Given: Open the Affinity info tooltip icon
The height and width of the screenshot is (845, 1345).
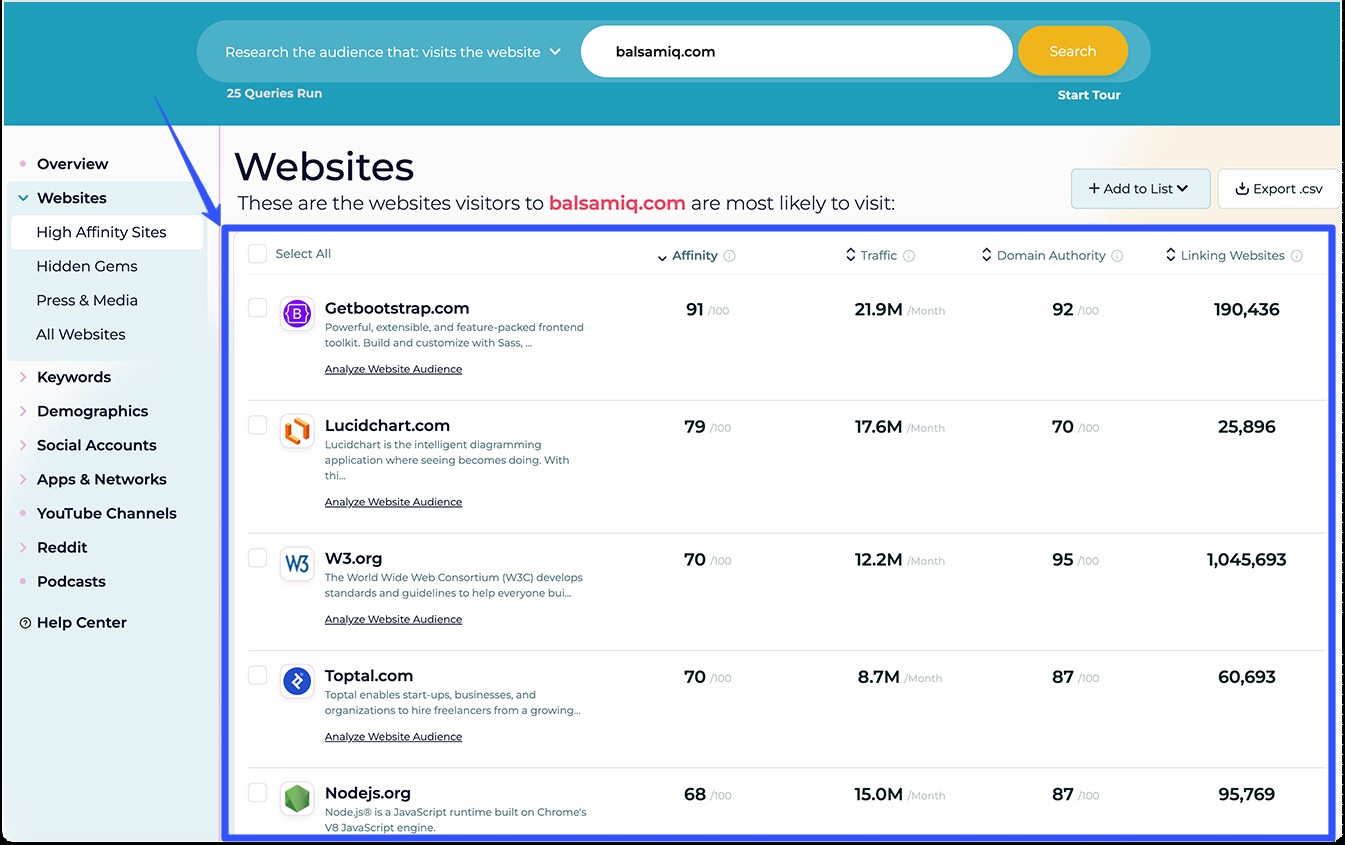Looking at the screenshot, I should (730, 255).
